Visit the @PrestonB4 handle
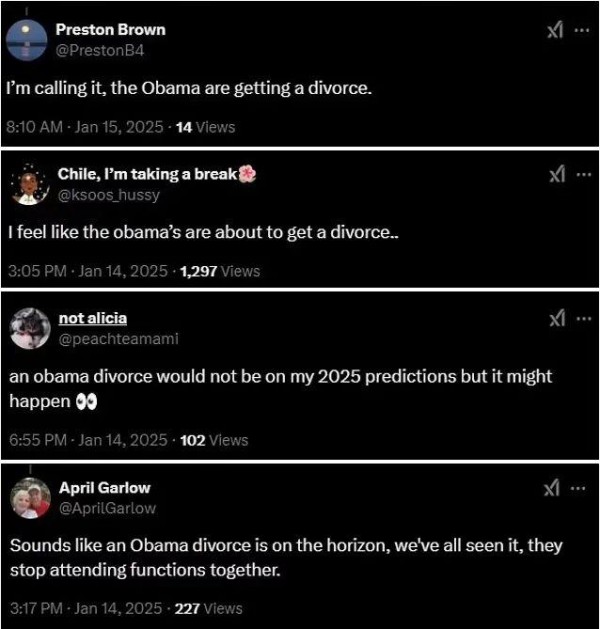600x629 pixels. point(106,50)
